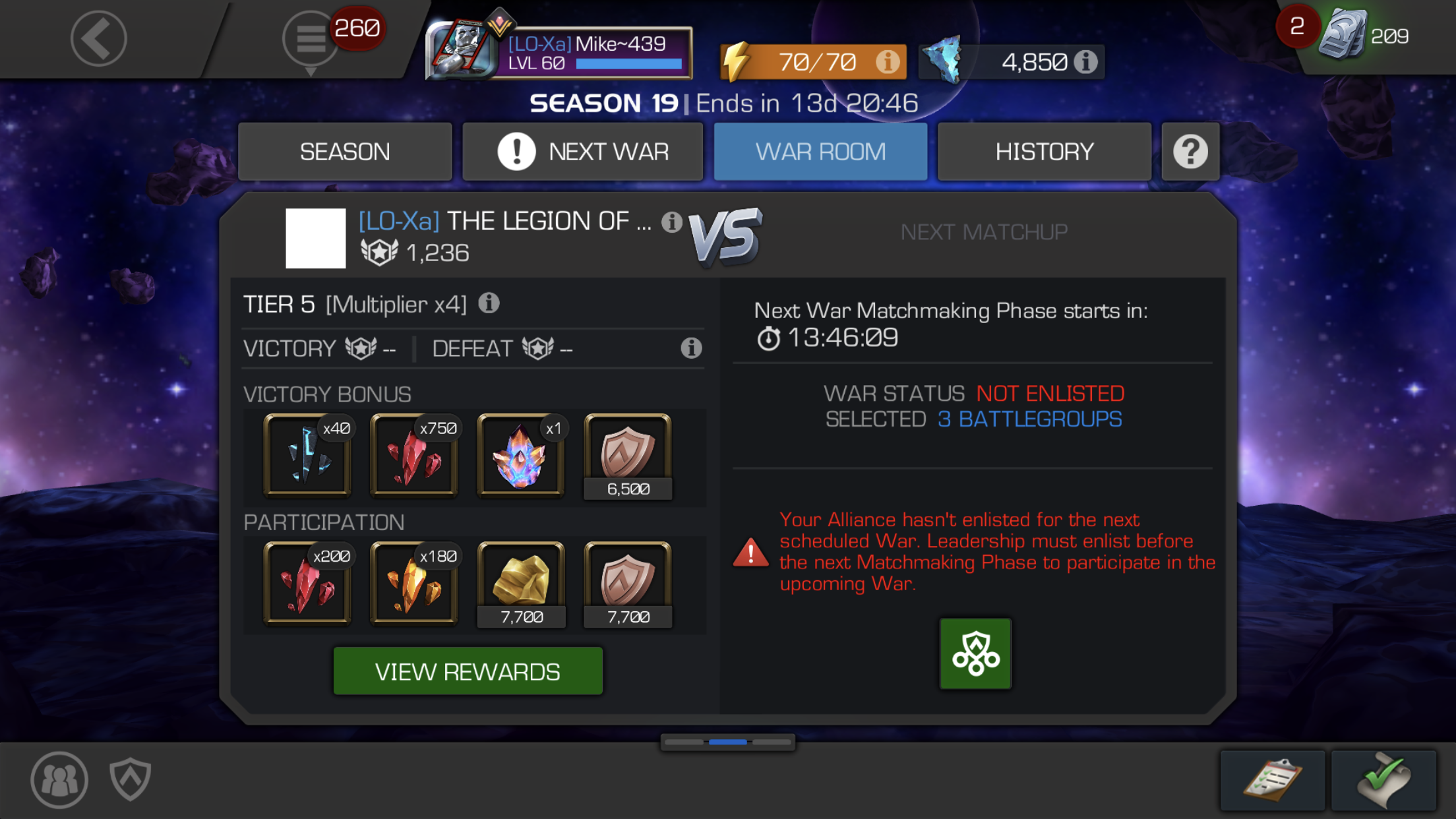Show victory and defeat points info
1456x819 pixels.
click(691, 348)
